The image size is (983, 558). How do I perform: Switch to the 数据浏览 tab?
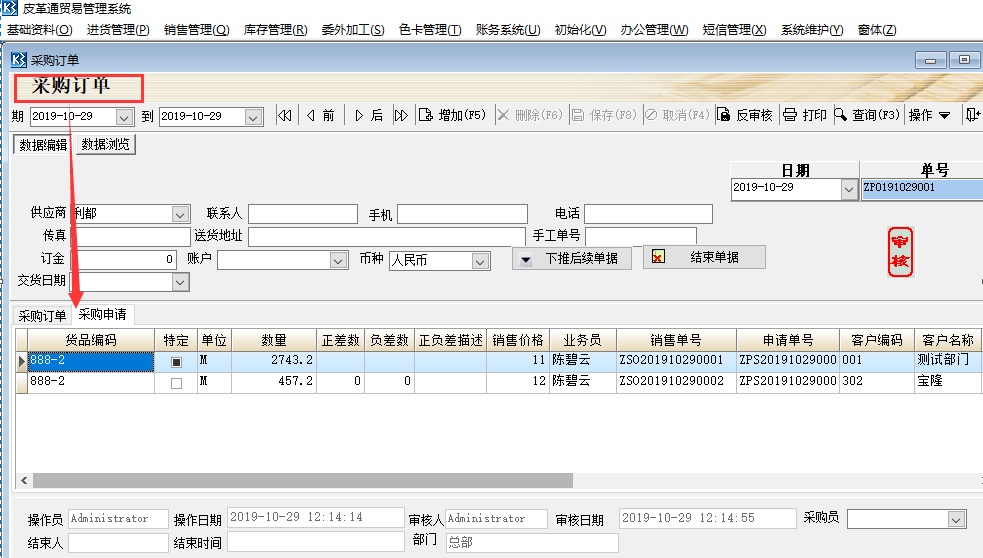point(105,145)
